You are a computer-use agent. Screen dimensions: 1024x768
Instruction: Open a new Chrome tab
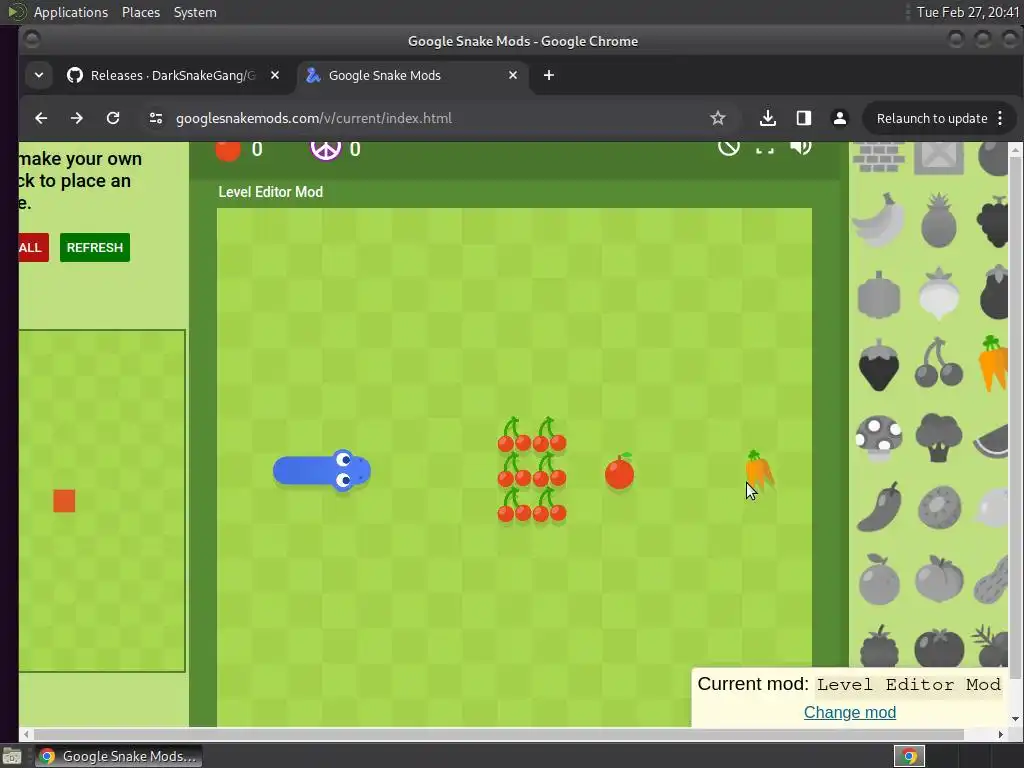(549, 76)
